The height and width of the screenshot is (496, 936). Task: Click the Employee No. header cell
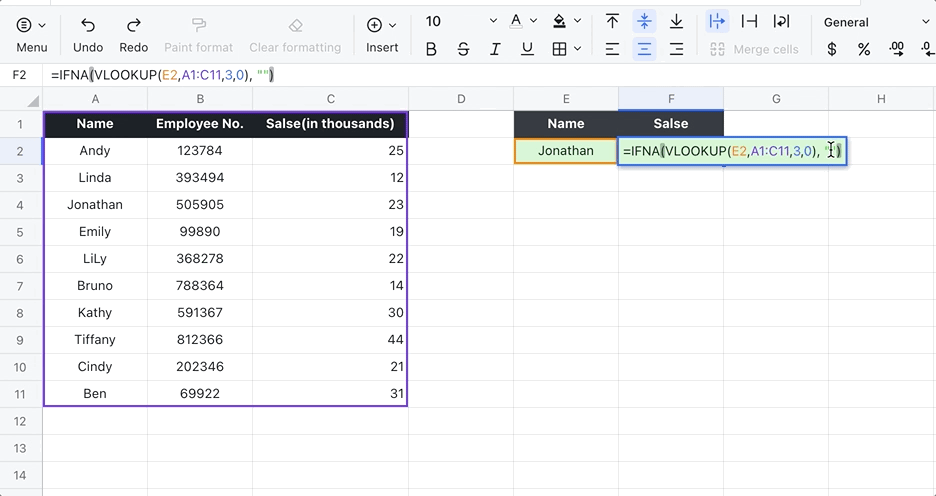coord(200,124)
